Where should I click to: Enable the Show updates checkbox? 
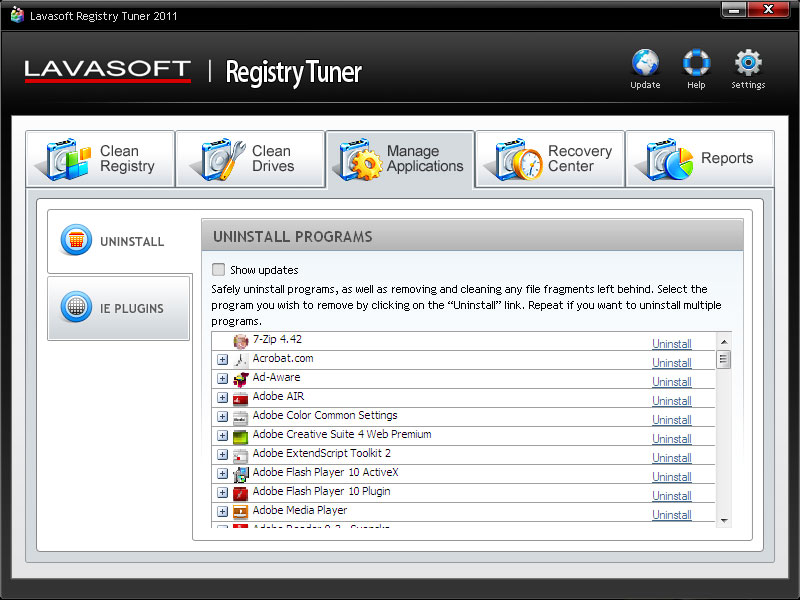coord(218,269)
